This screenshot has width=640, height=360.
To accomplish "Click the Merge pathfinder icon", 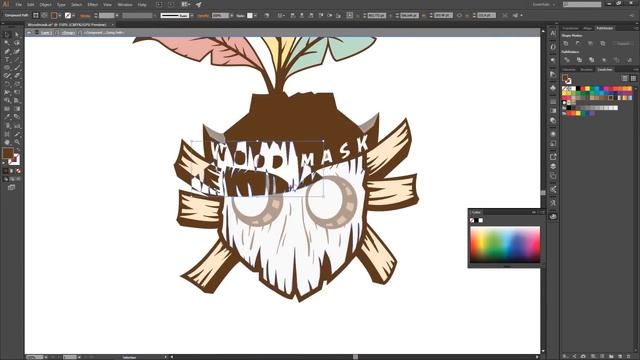I will (591, 60).
